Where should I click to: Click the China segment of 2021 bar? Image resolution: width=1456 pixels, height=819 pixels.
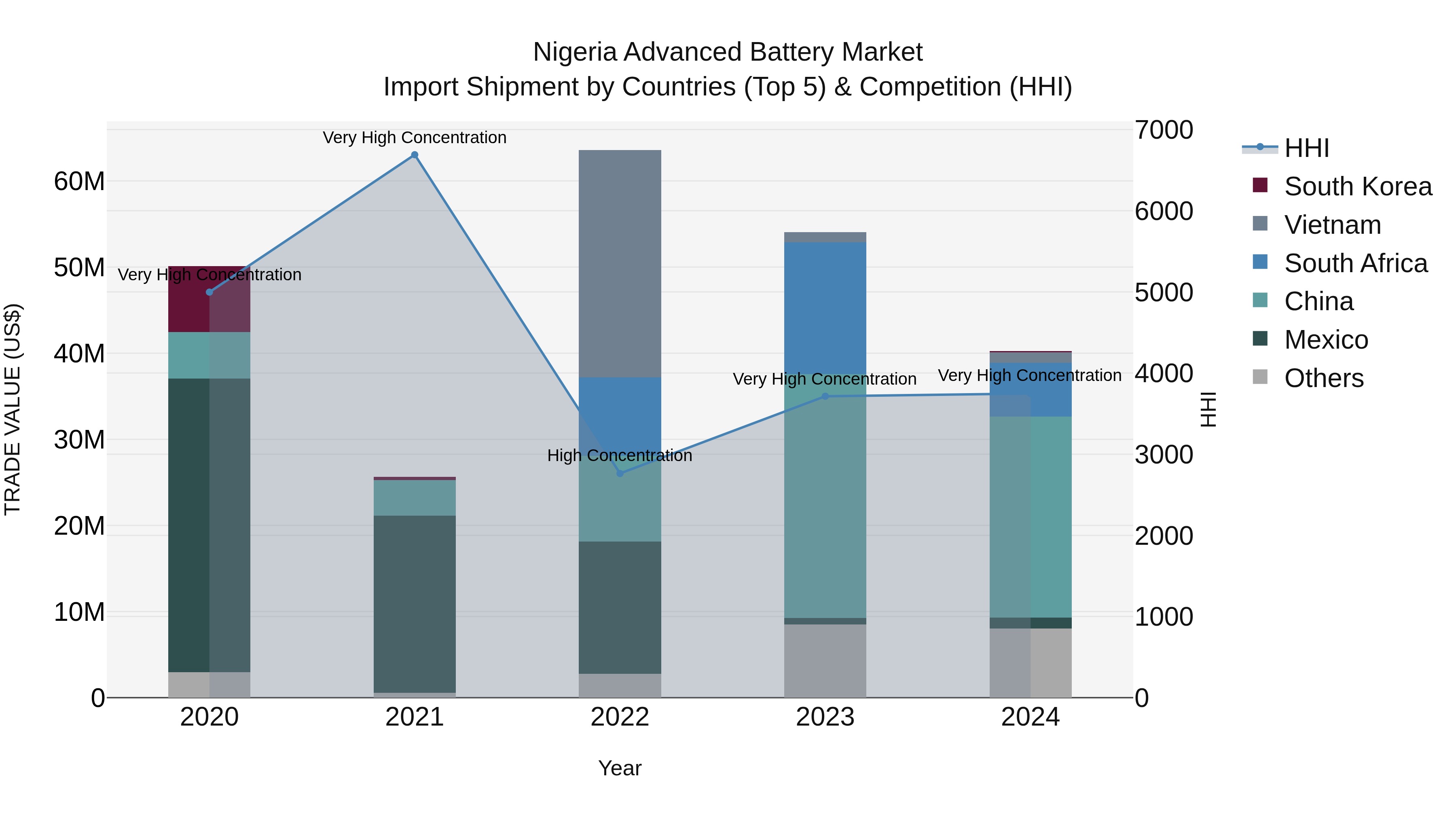click(414, 498)
